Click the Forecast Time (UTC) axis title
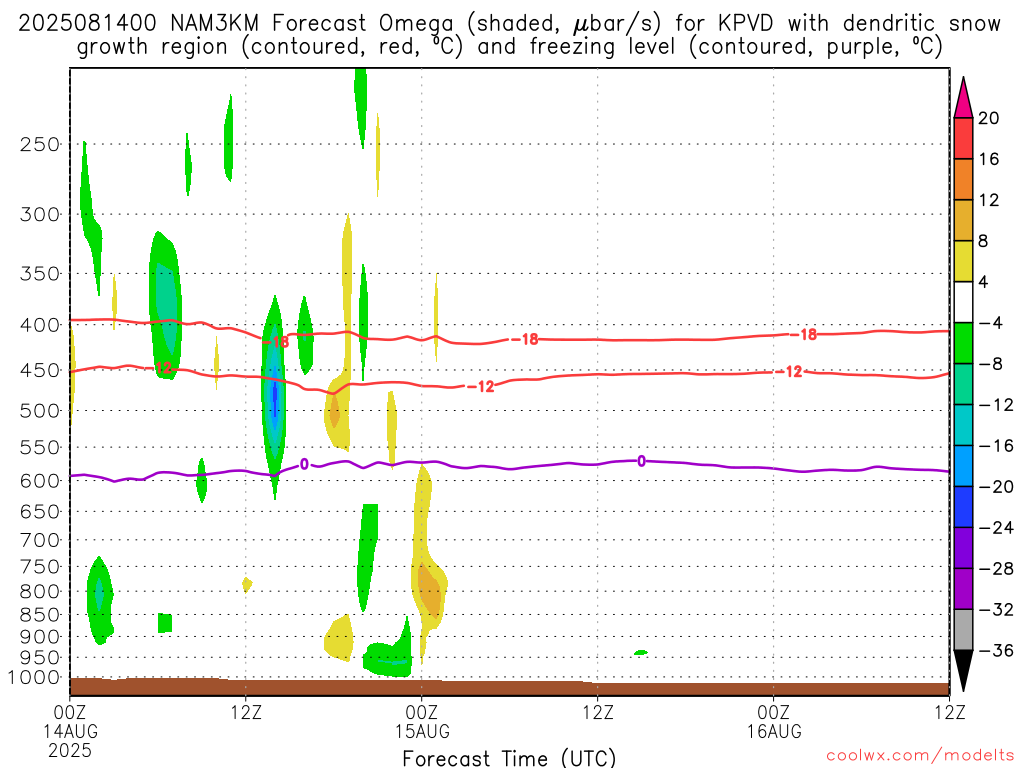Screen dimensions: 1024x768 [x=509, y=758]
